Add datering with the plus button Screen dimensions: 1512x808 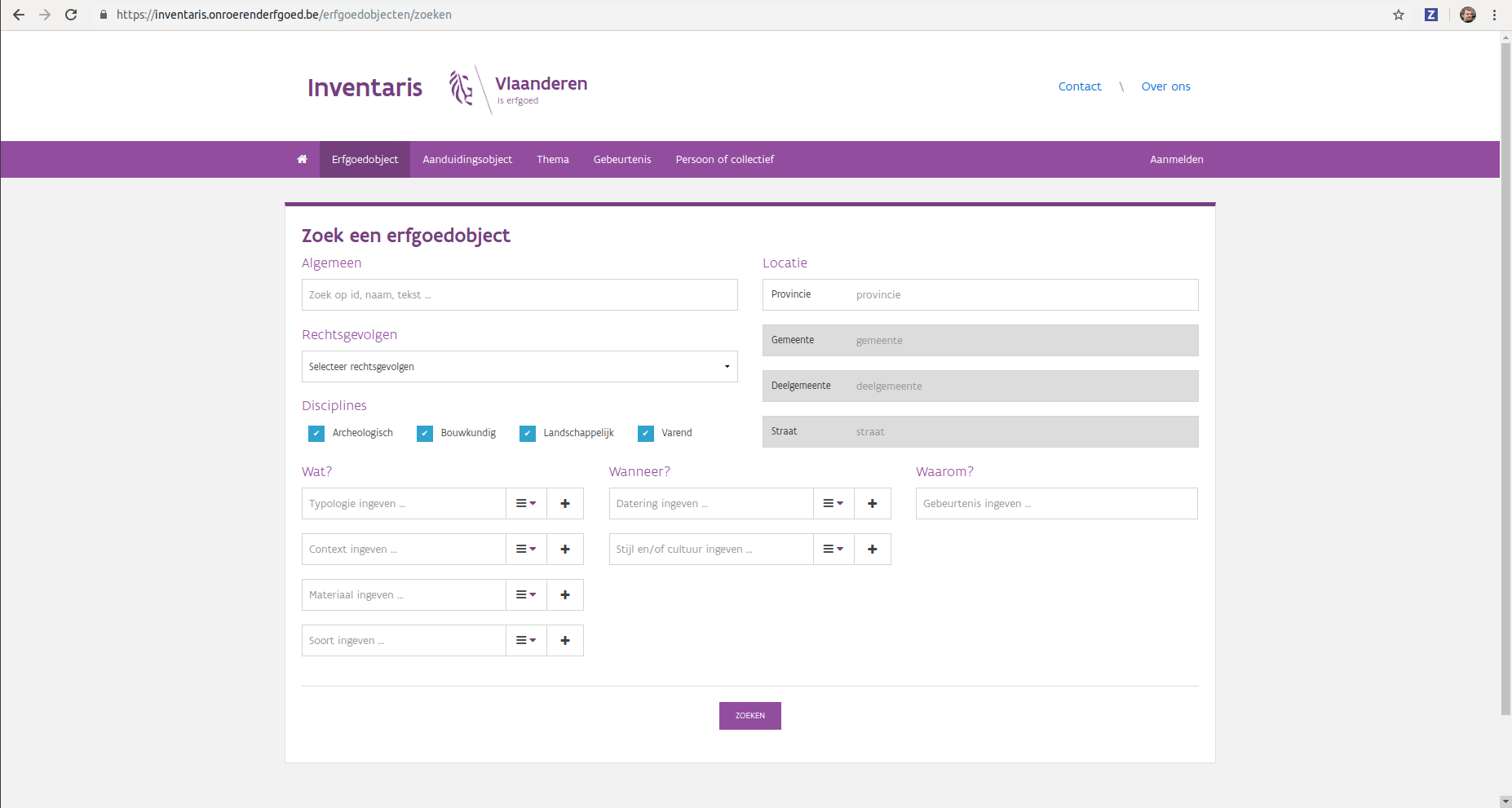pos(873,504)
